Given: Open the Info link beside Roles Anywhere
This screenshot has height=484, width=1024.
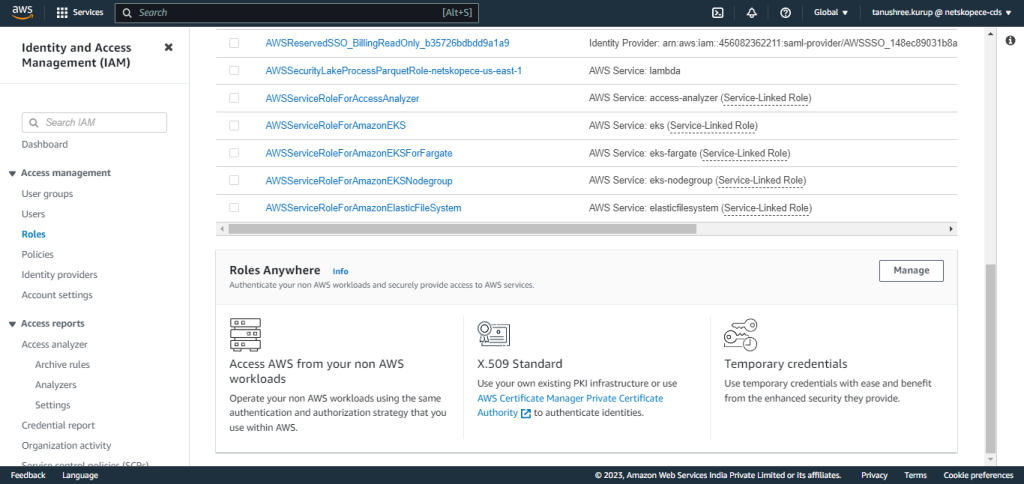Looking at the screenshot, I should (340, 271).
